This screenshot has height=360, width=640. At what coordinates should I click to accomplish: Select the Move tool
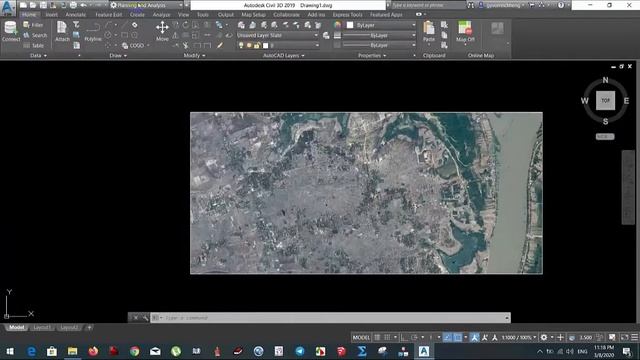[x=162, y=31]
